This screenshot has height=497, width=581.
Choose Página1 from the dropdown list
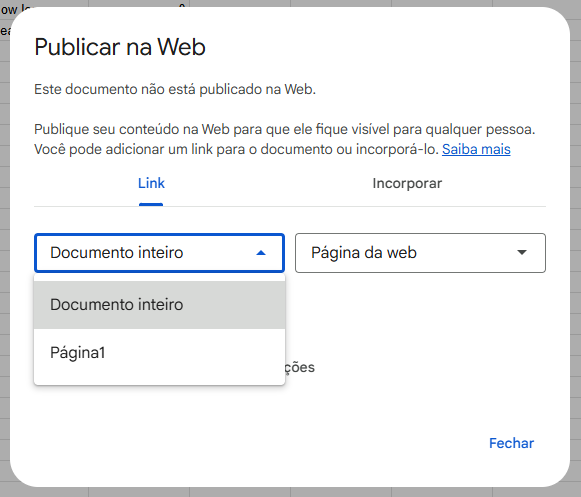click(159, 352)
